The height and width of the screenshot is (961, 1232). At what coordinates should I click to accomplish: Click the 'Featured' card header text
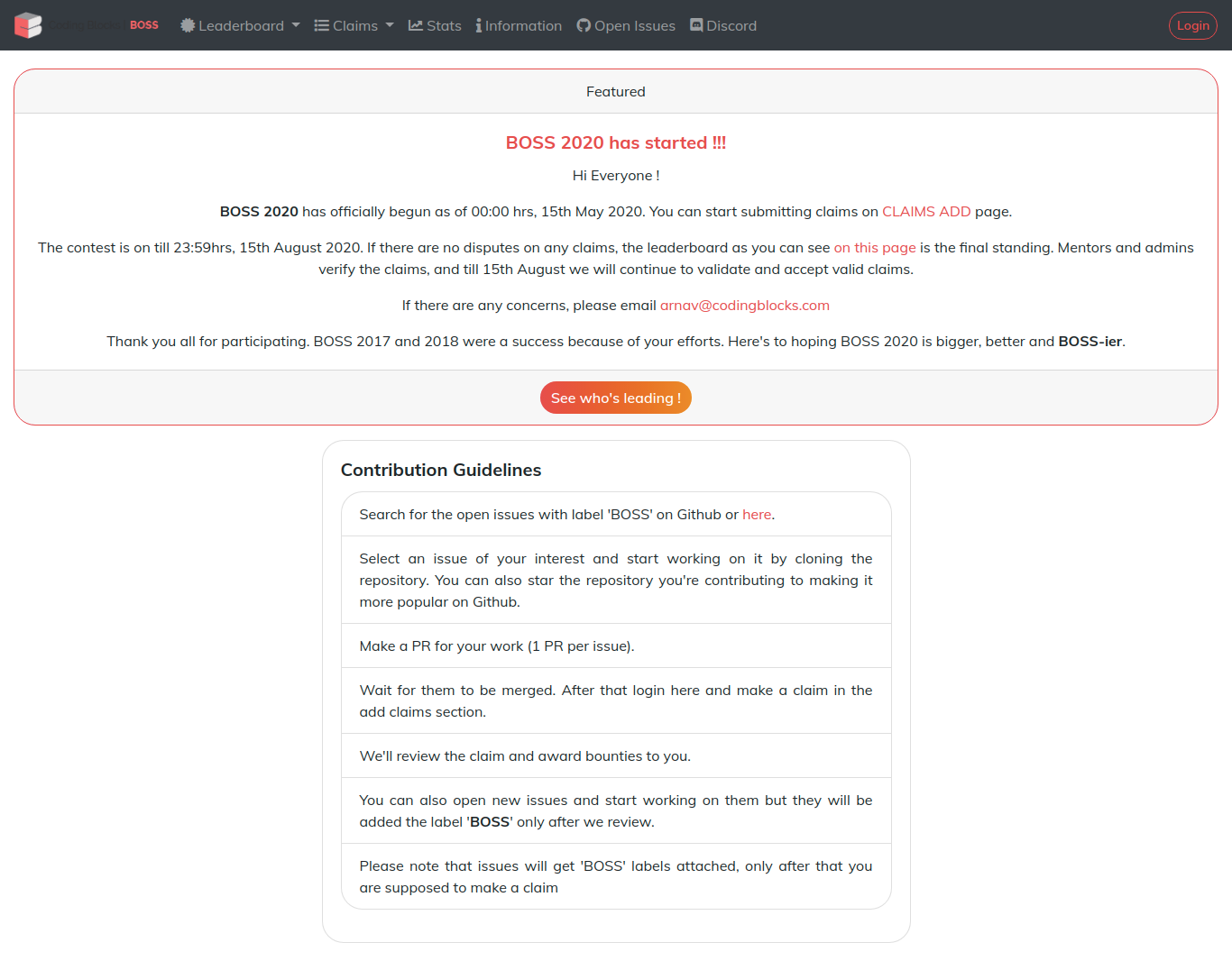pos(616,92)
